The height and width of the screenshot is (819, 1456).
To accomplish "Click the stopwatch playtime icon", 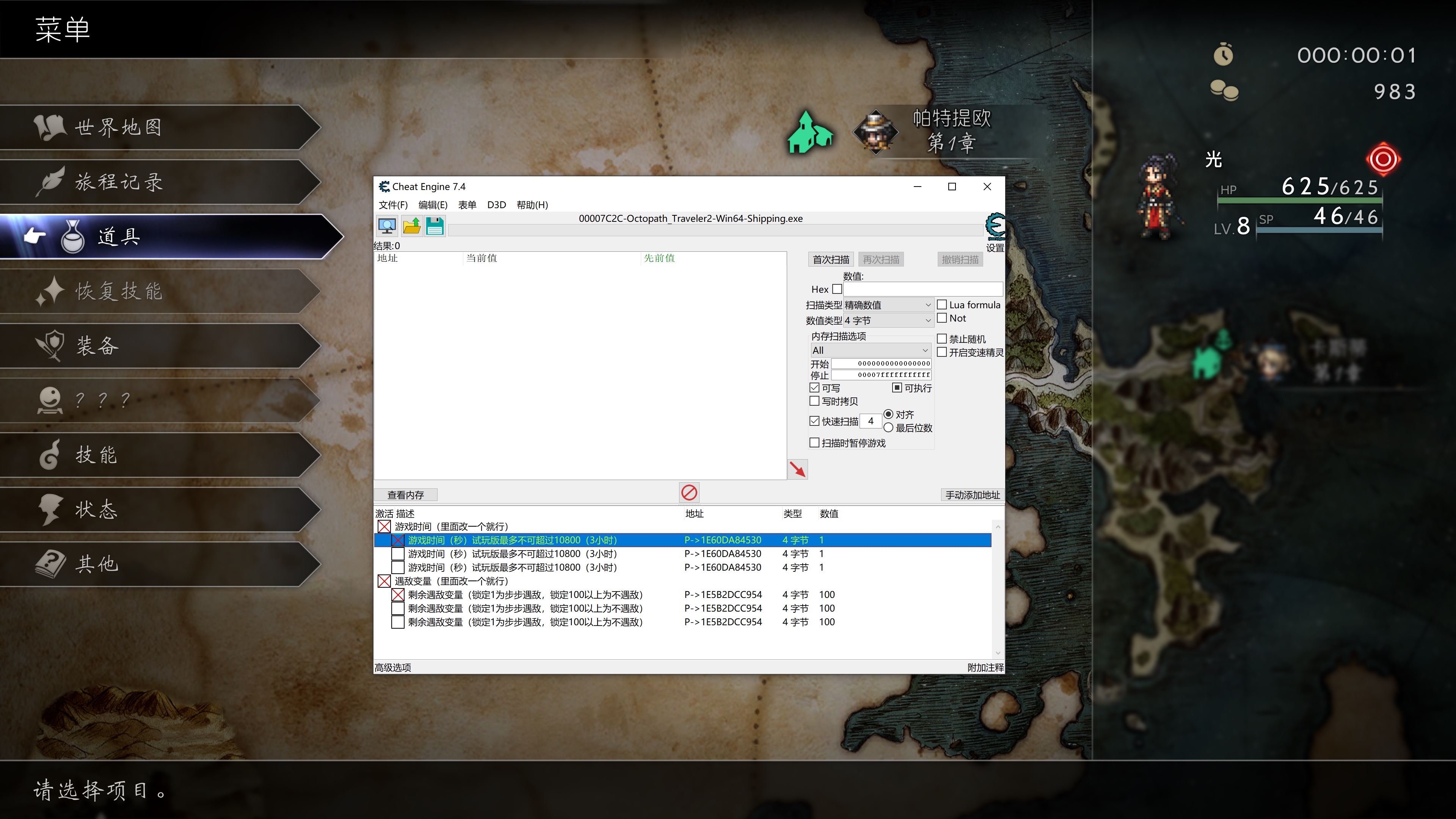I will click(x=1224, y=54).
